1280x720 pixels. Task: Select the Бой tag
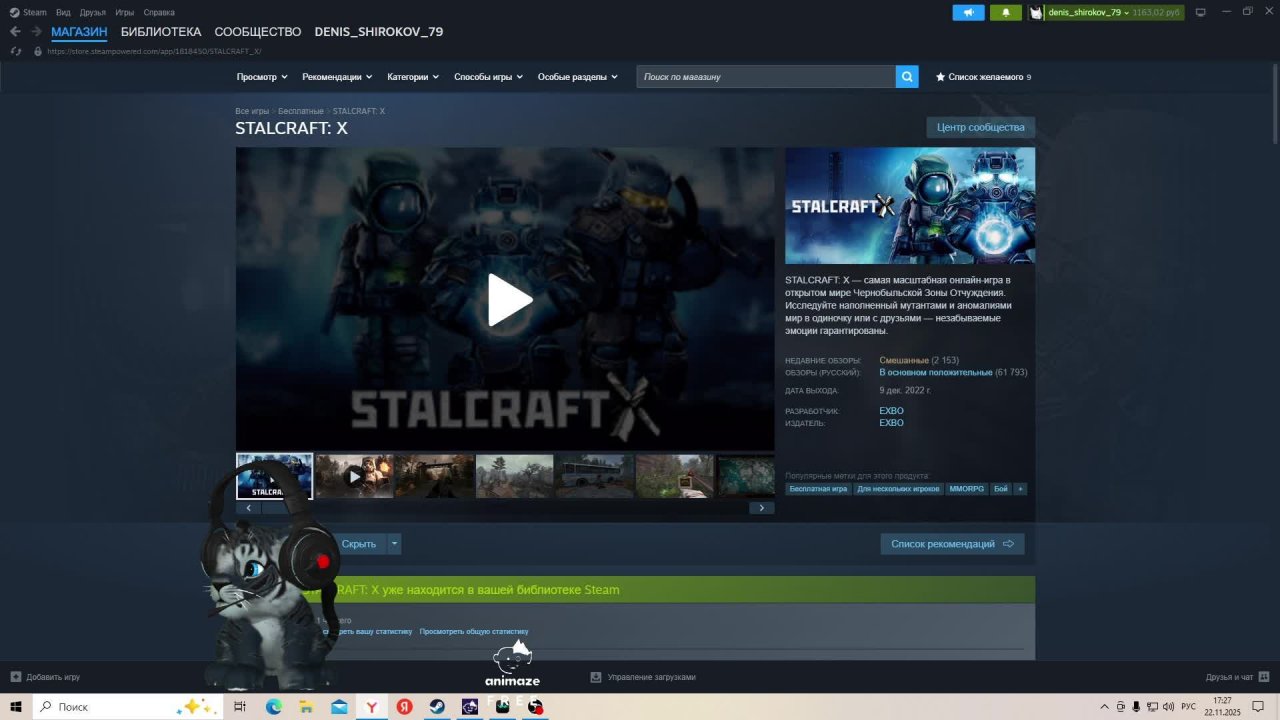(x=1001, y=489)
